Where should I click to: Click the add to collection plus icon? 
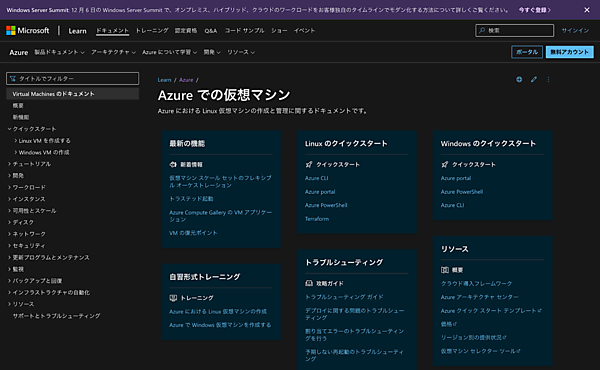point(519,79)
